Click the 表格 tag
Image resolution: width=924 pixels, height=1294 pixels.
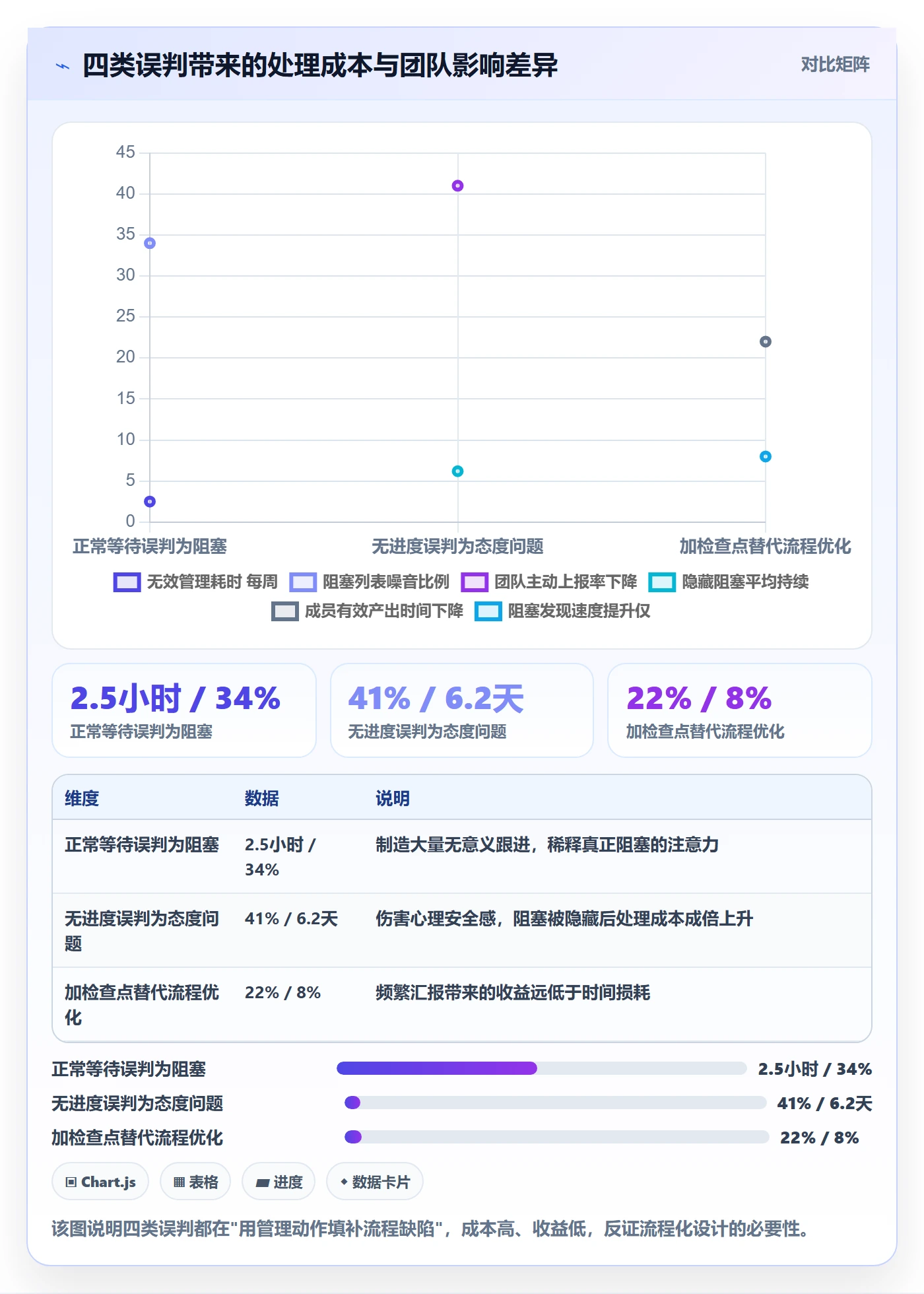click(x=195, y=1182)
